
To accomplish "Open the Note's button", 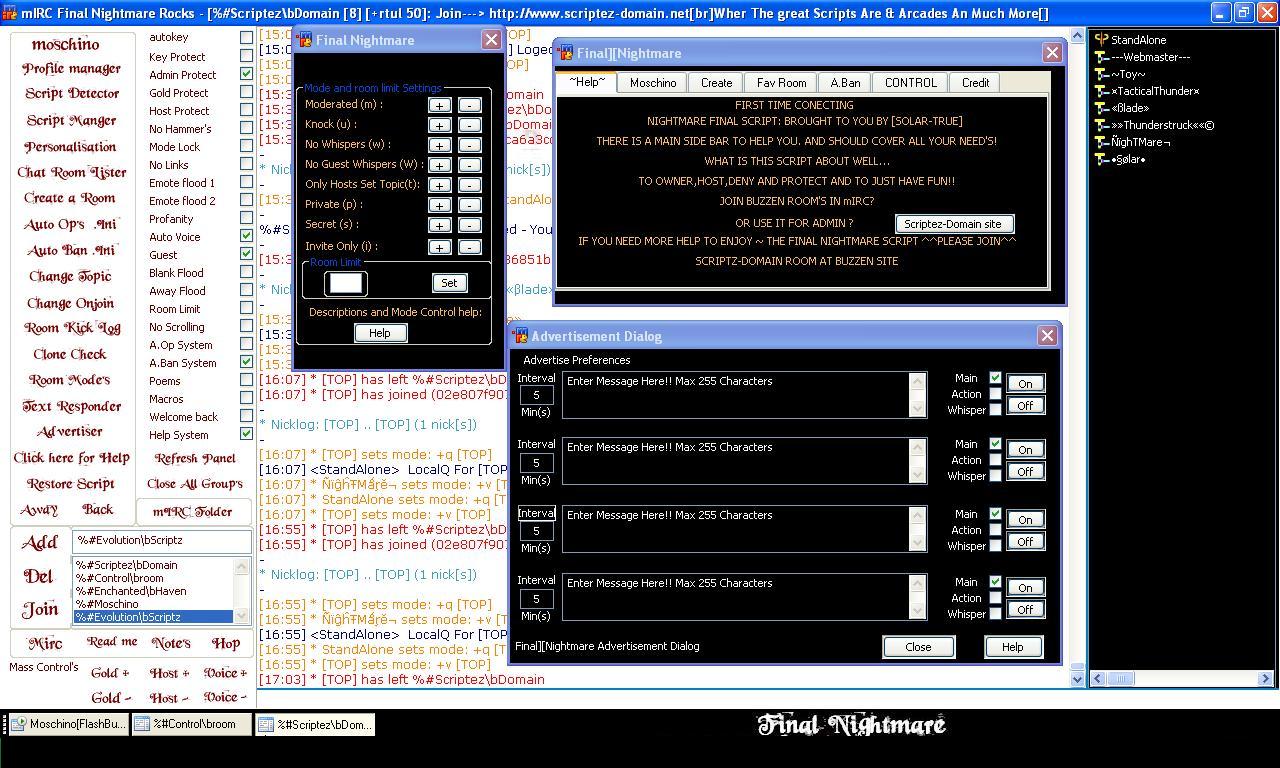I will (171, 643).
